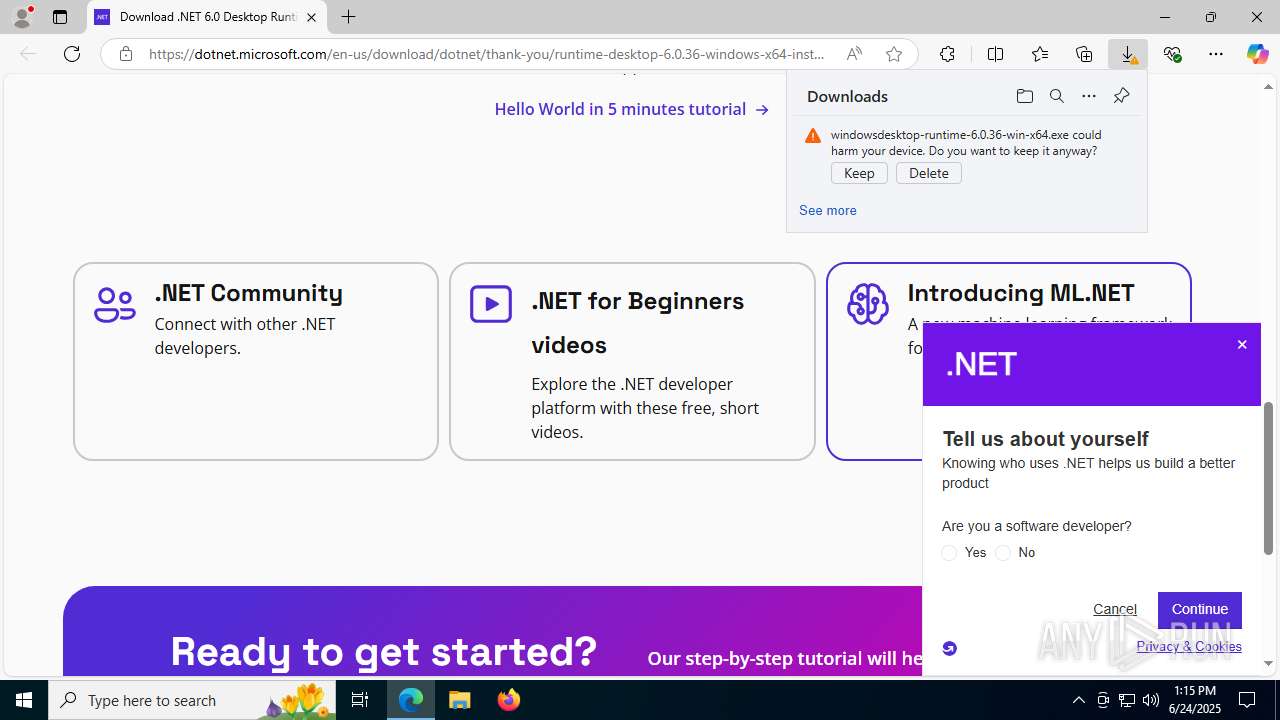Open volume control in system tray

point(1151,700)
